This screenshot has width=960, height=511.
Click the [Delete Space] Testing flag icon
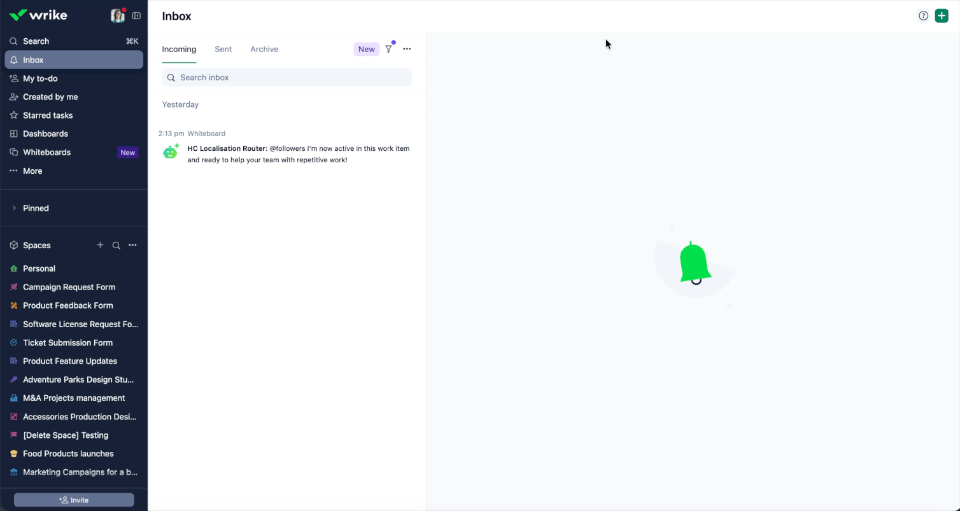click(x=14, y=435)
